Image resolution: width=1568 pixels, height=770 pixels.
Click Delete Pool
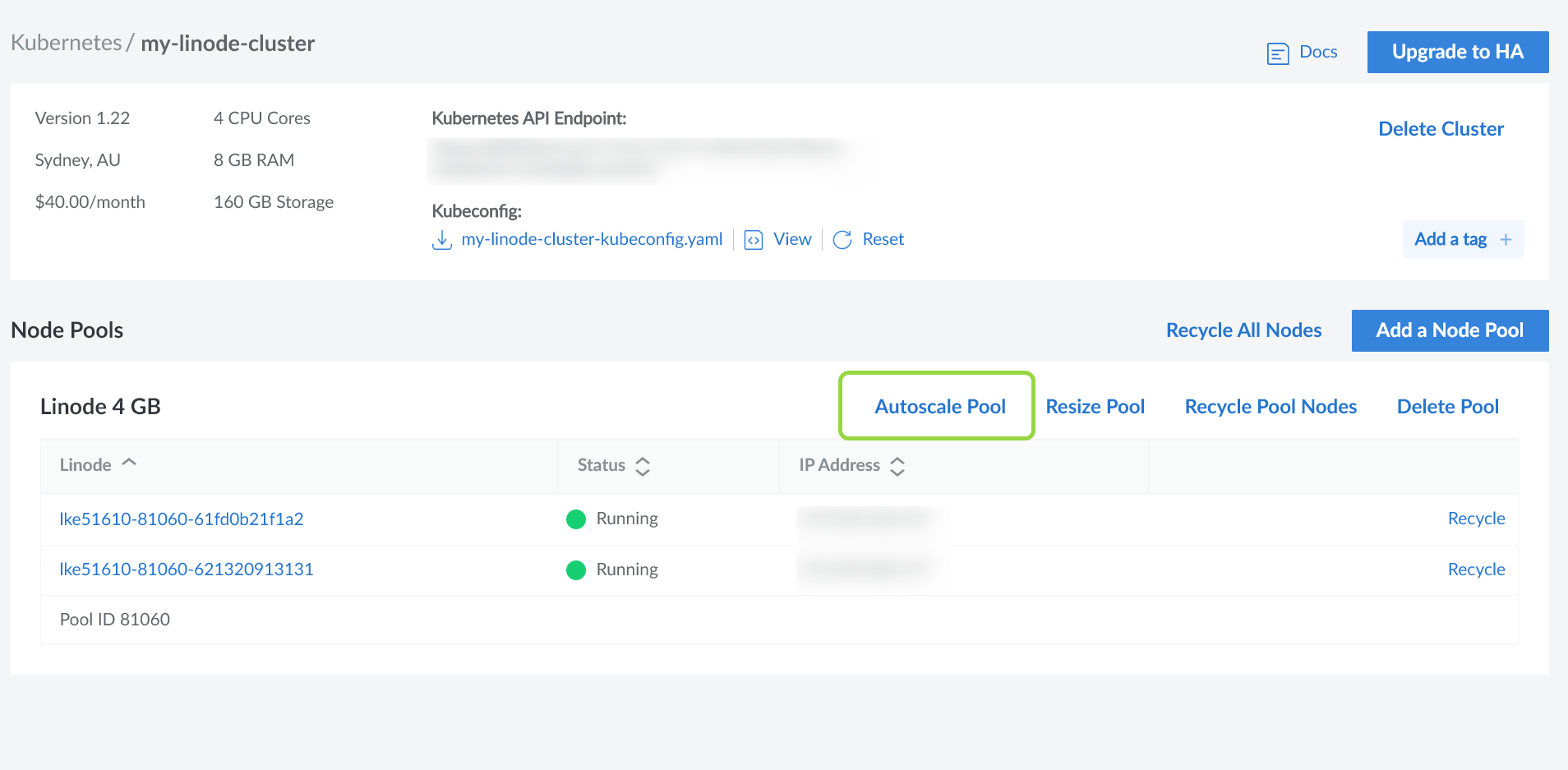[1447, 407]
